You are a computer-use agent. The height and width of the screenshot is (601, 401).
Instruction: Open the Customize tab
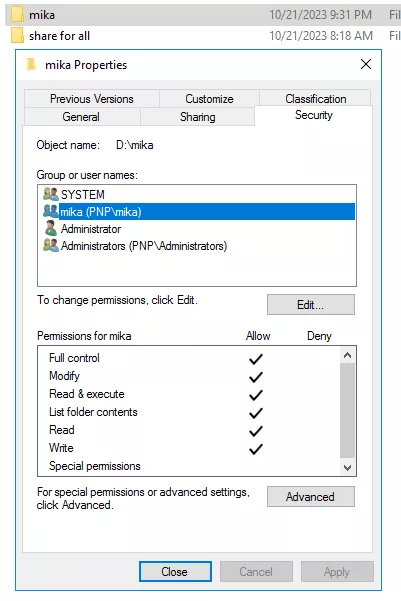point(209,99)
